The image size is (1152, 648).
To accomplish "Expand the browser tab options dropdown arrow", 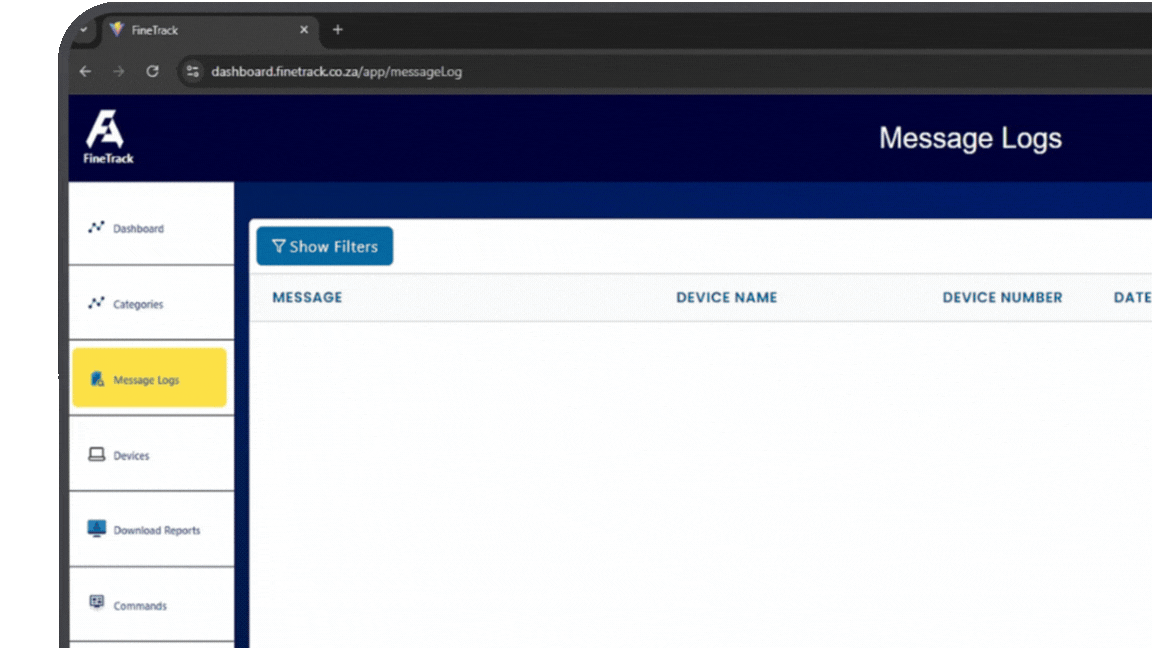I will (83, 30).
